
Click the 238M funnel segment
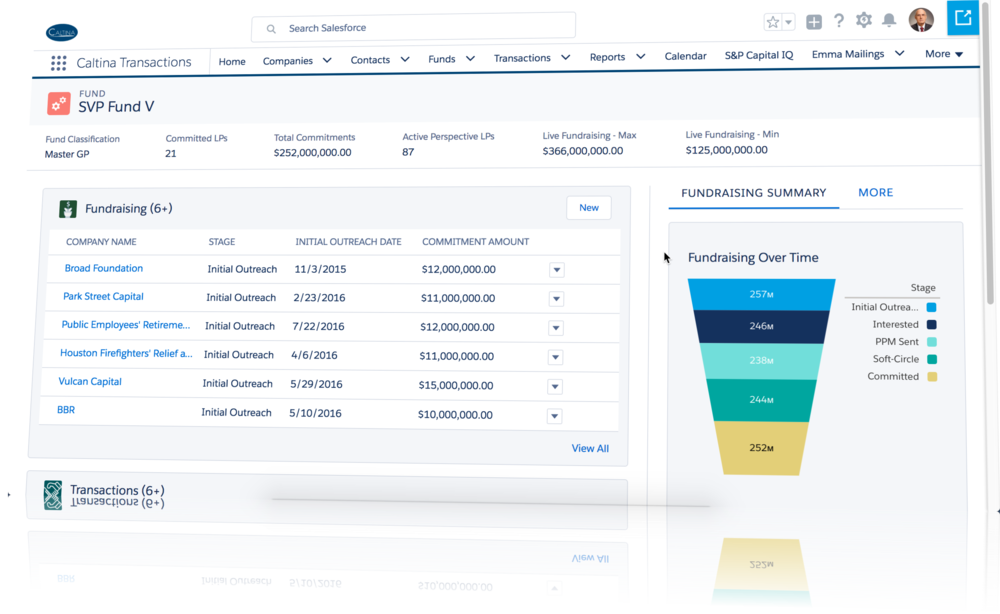point(761,361)
